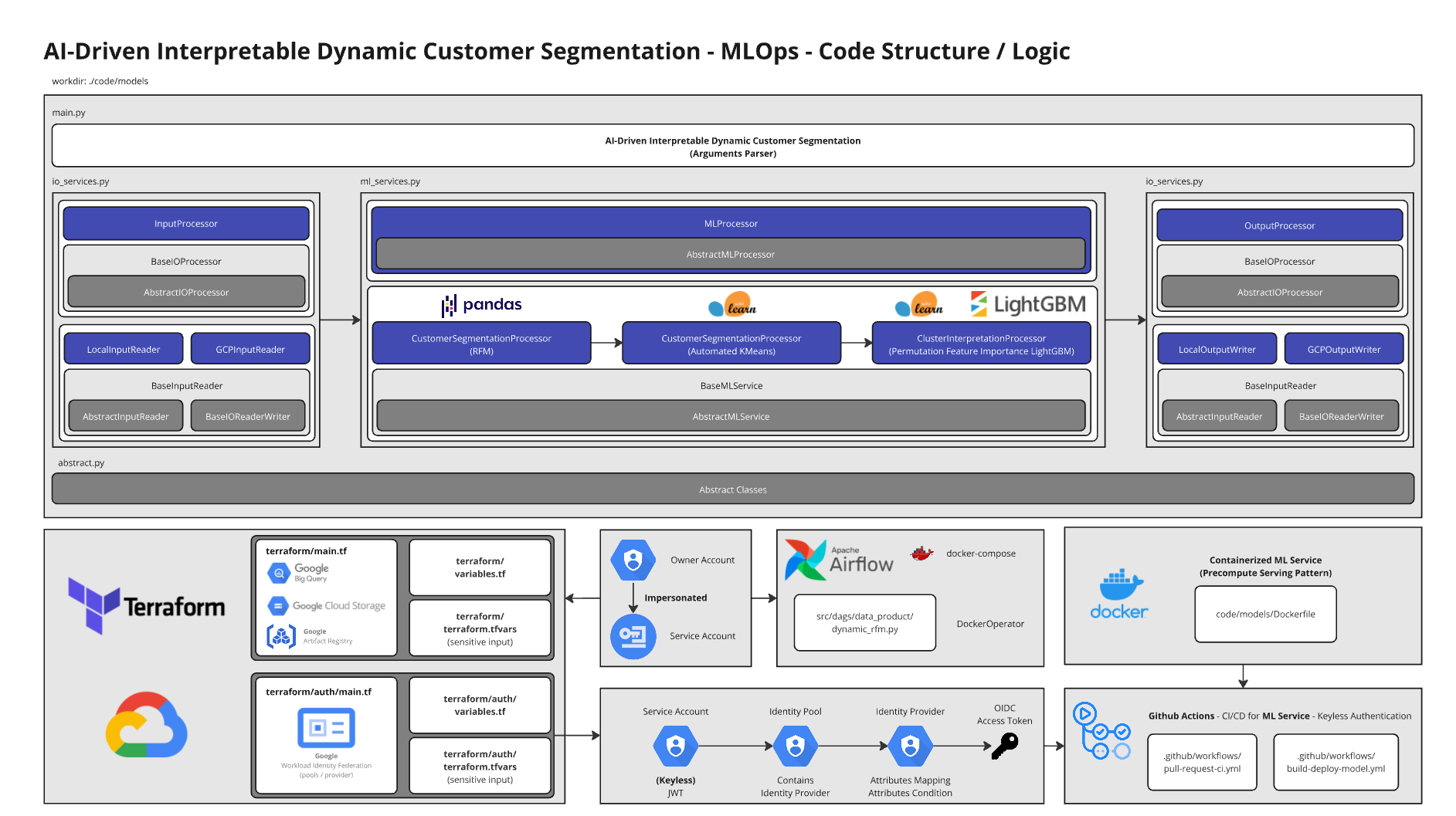This screenshot has width=1456, height=816.
Task: Select the right BaseIOReaderWriter box
Action: pyautogui.click(x=1342, y=416)
